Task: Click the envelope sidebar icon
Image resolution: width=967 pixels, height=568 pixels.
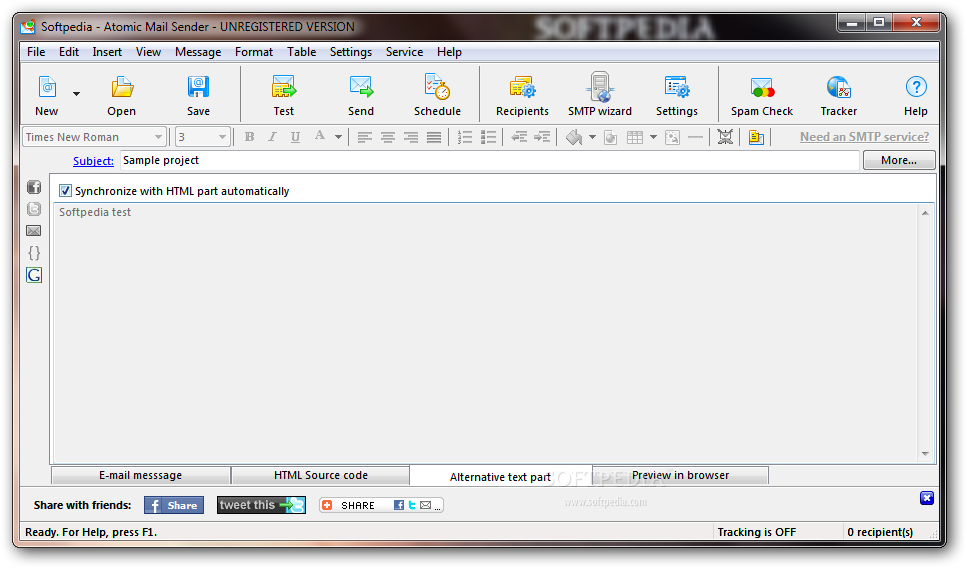Action: coord(34,231)
